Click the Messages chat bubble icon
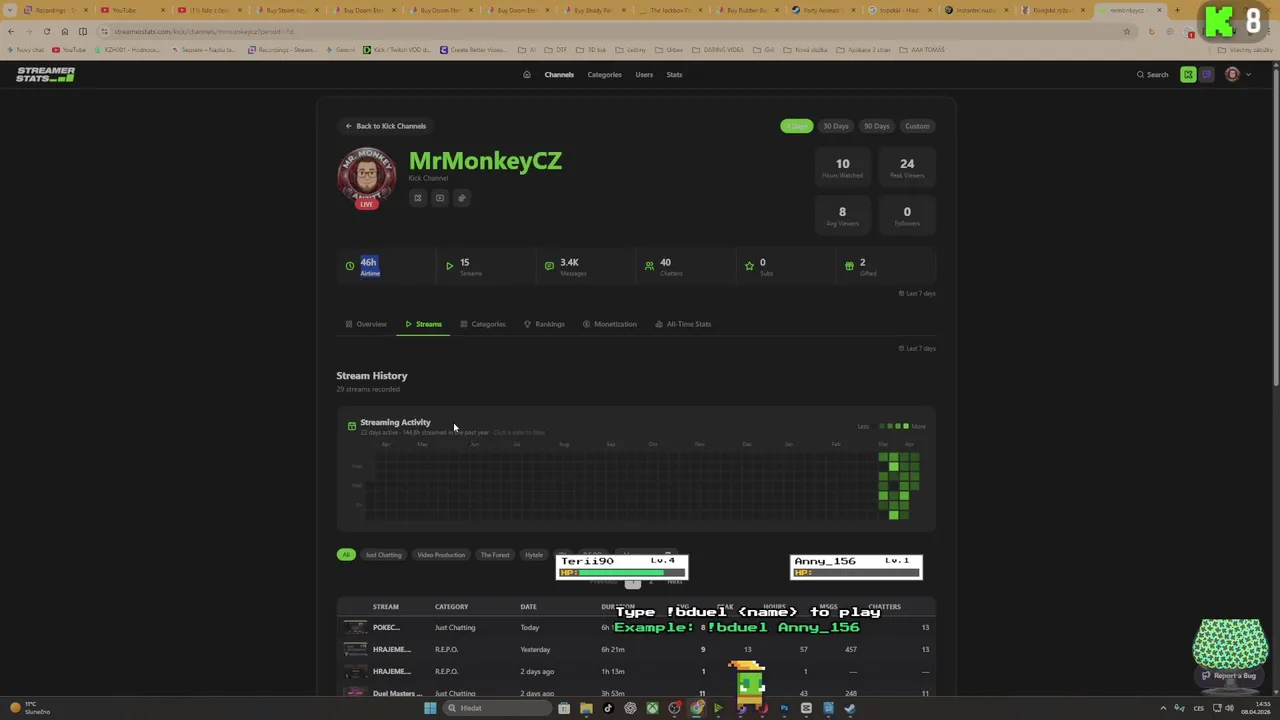 coord(549,266)
